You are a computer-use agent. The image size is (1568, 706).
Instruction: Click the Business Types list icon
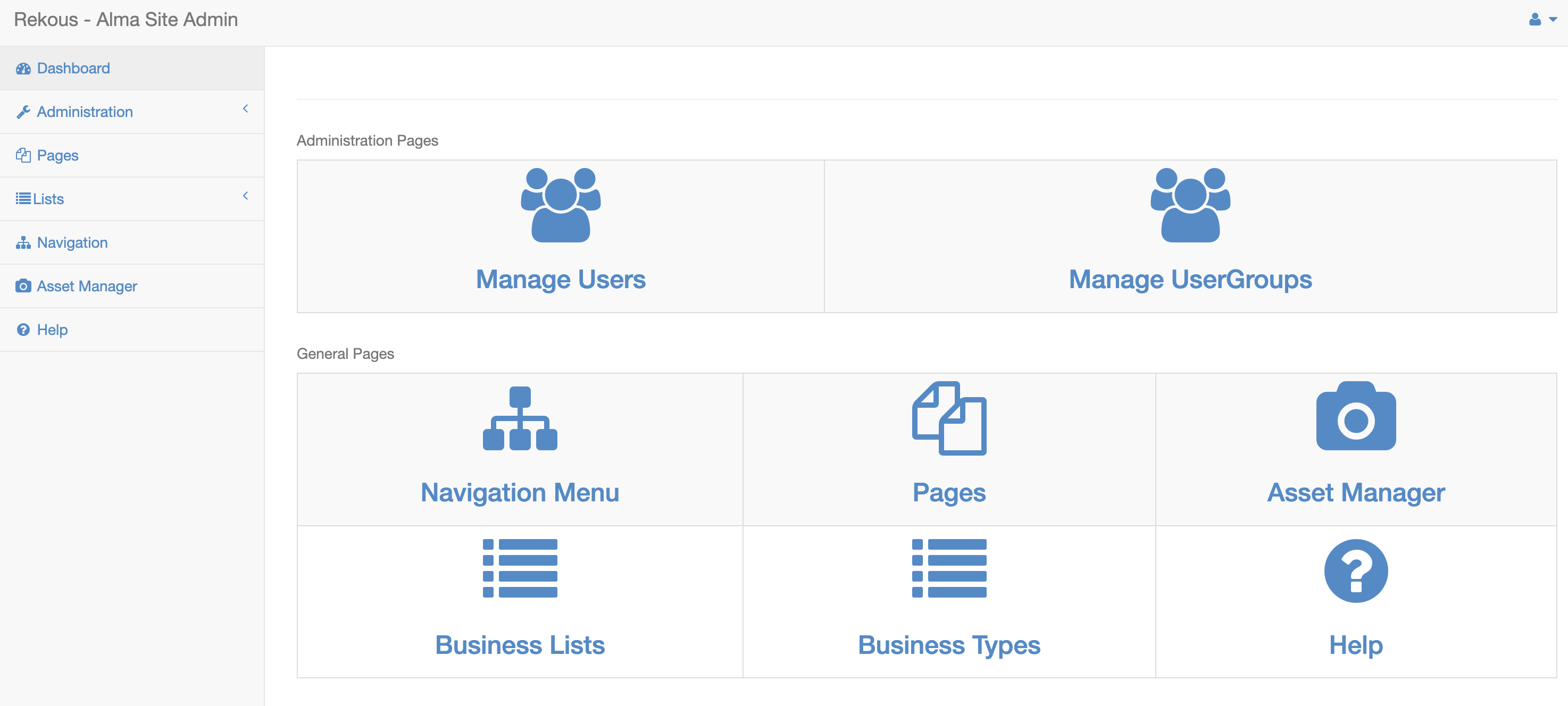(x=948, y=568)
